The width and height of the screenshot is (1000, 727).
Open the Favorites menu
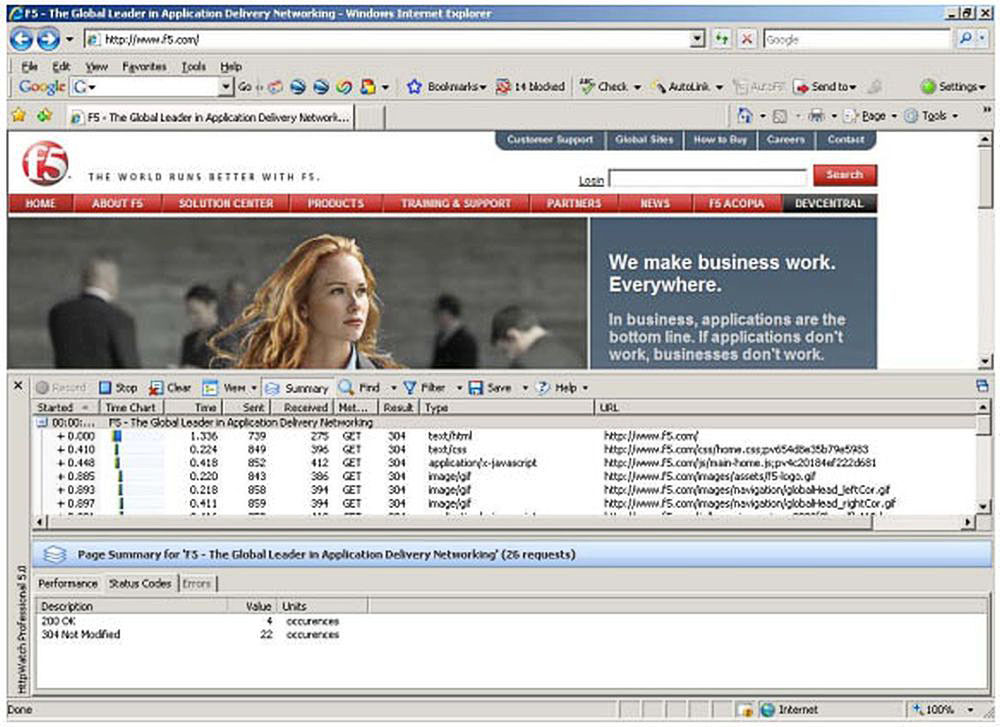tap(144, 66)
